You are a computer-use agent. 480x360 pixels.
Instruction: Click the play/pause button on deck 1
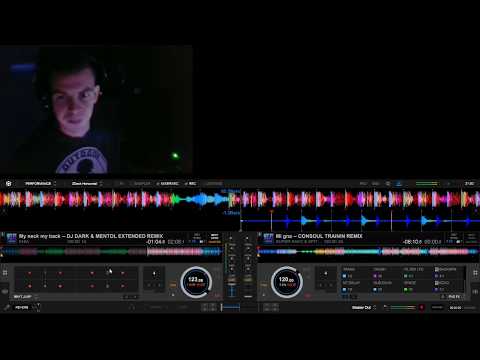(173, 295)
